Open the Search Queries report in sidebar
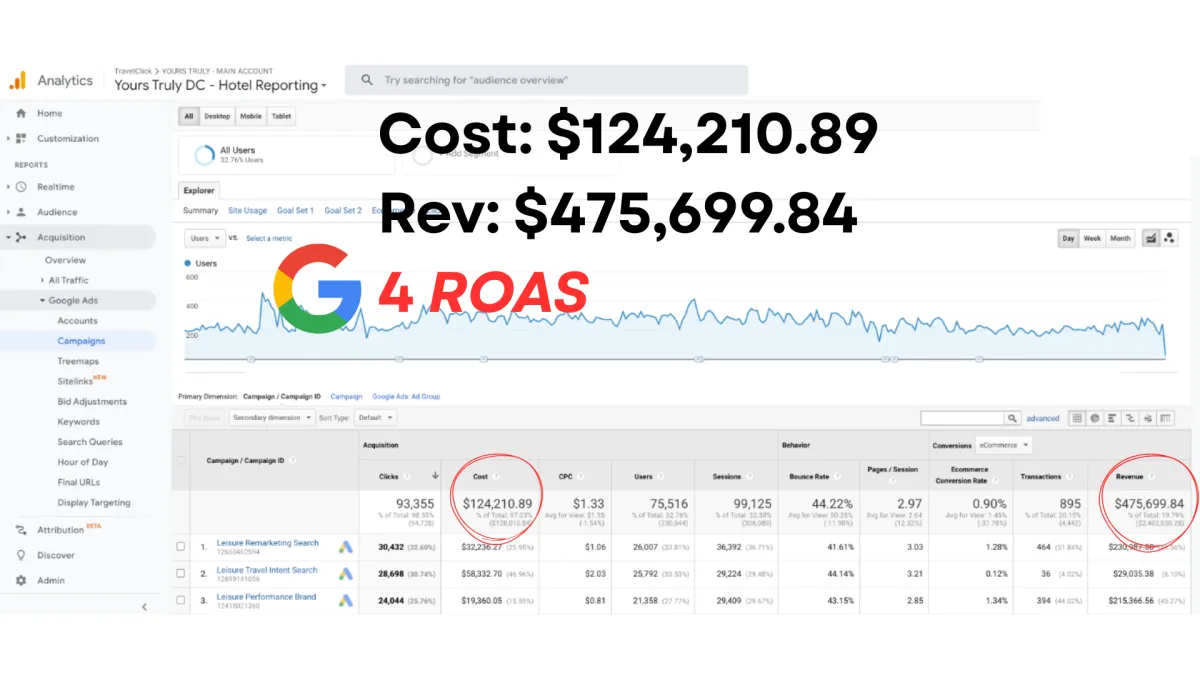Screen dimensions: 1200x675 pos(89,442)
